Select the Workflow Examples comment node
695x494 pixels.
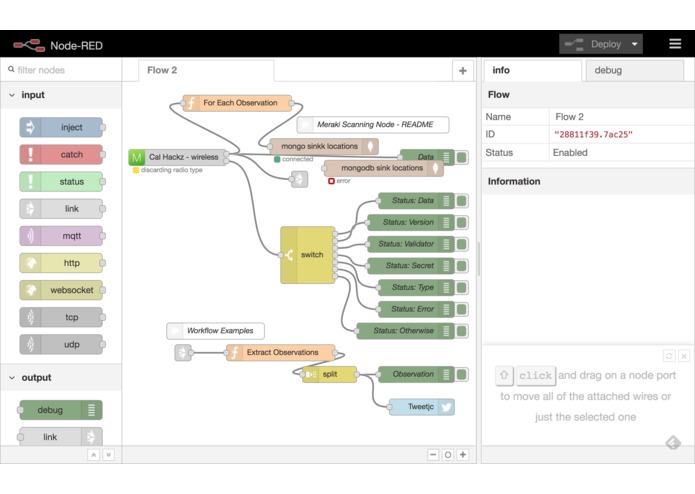[215, 331]
